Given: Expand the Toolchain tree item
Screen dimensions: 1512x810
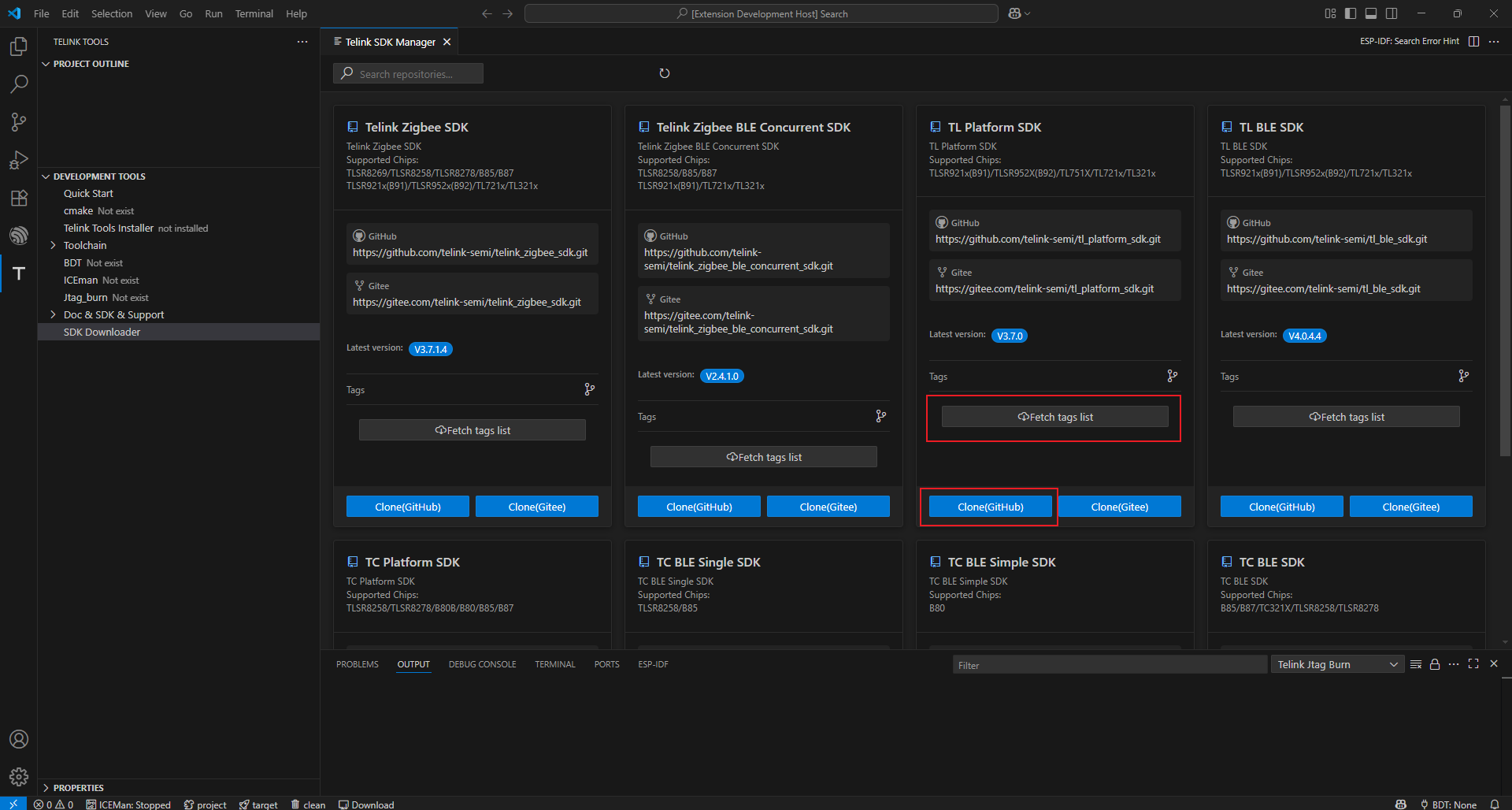Looking at the screenshot, I should [52, 245].
